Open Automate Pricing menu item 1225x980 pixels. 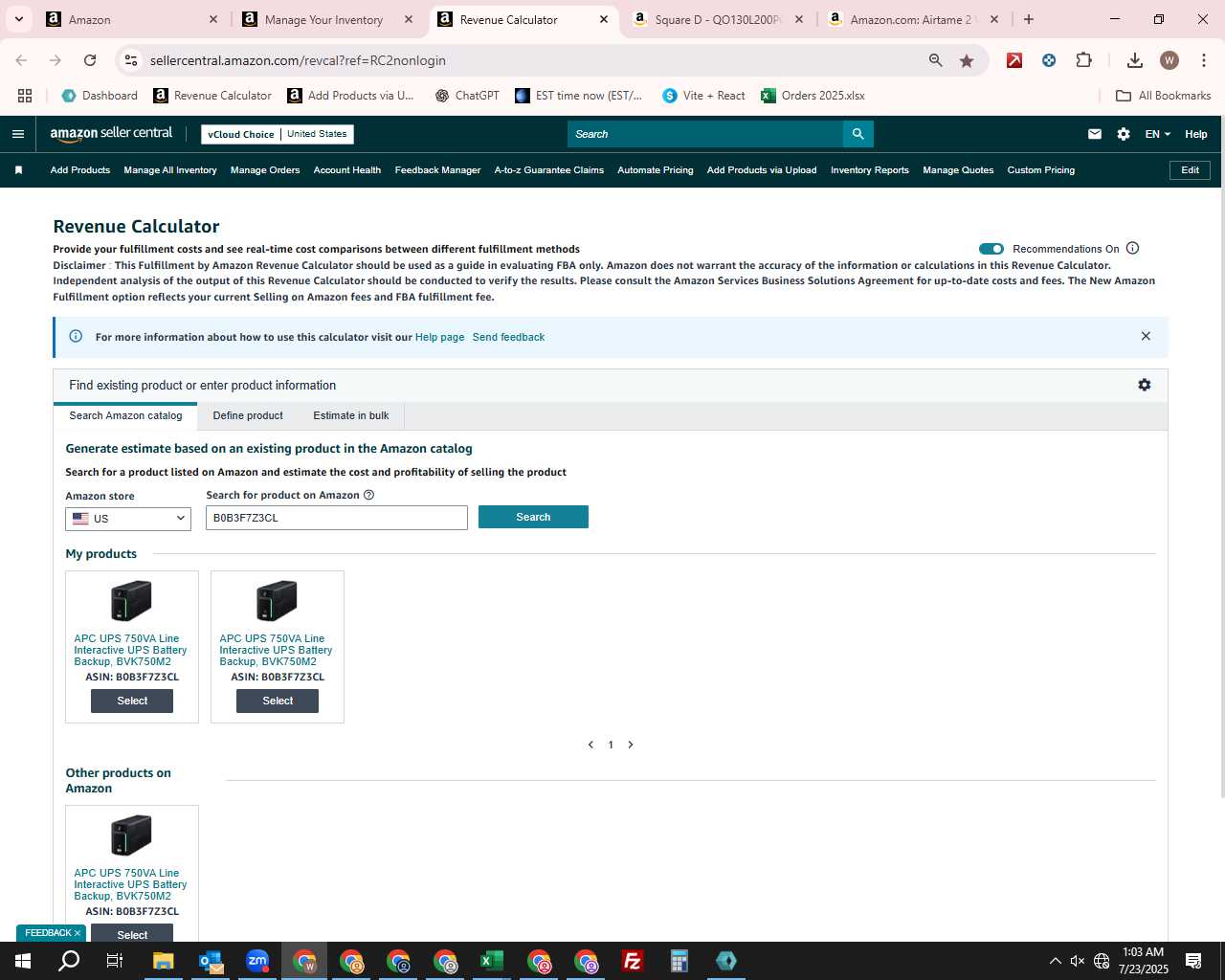pos(656,170)
